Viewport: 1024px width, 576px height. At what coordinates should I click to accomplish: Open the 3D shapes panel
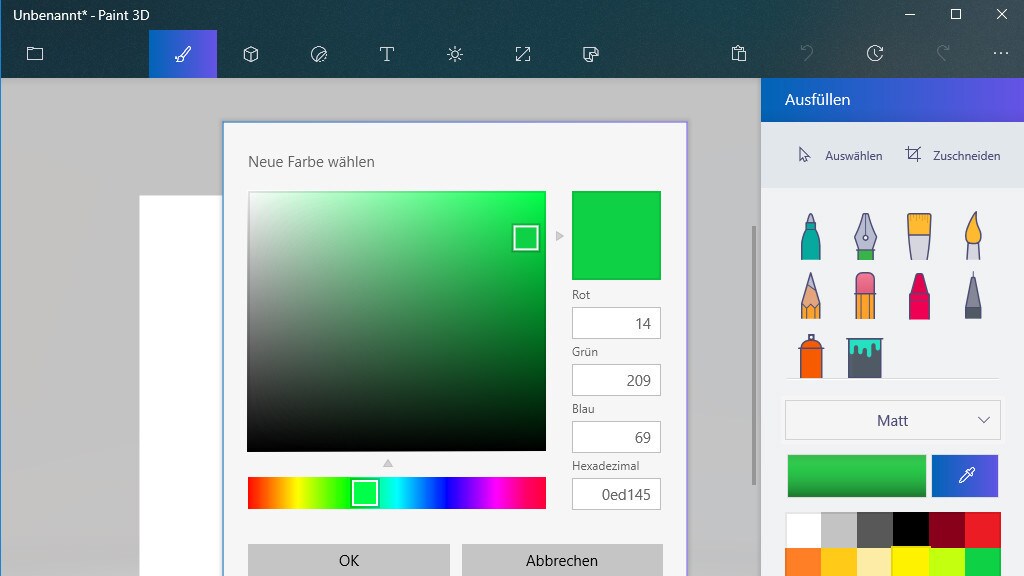point(250,54)
